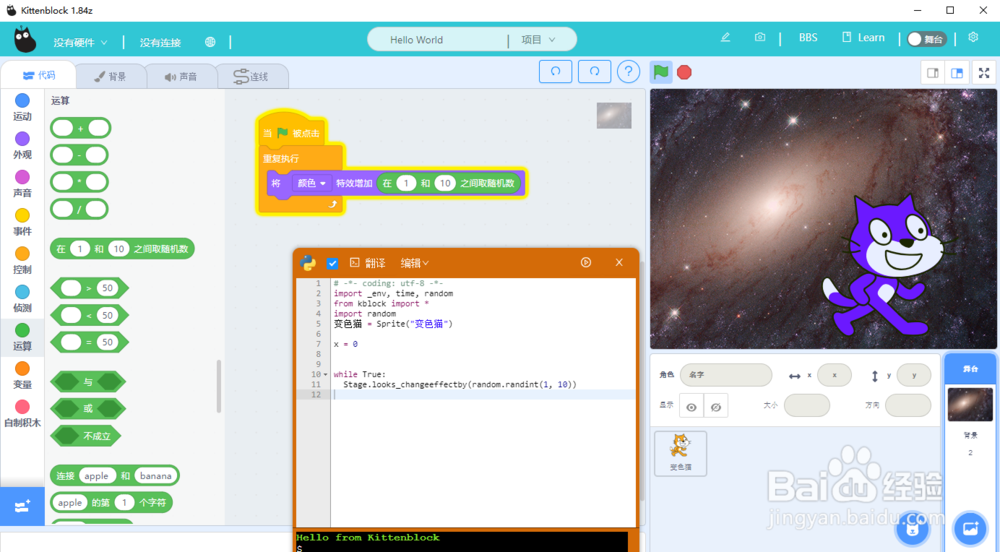Click the 翻译 translate menu item

(368, 263)
